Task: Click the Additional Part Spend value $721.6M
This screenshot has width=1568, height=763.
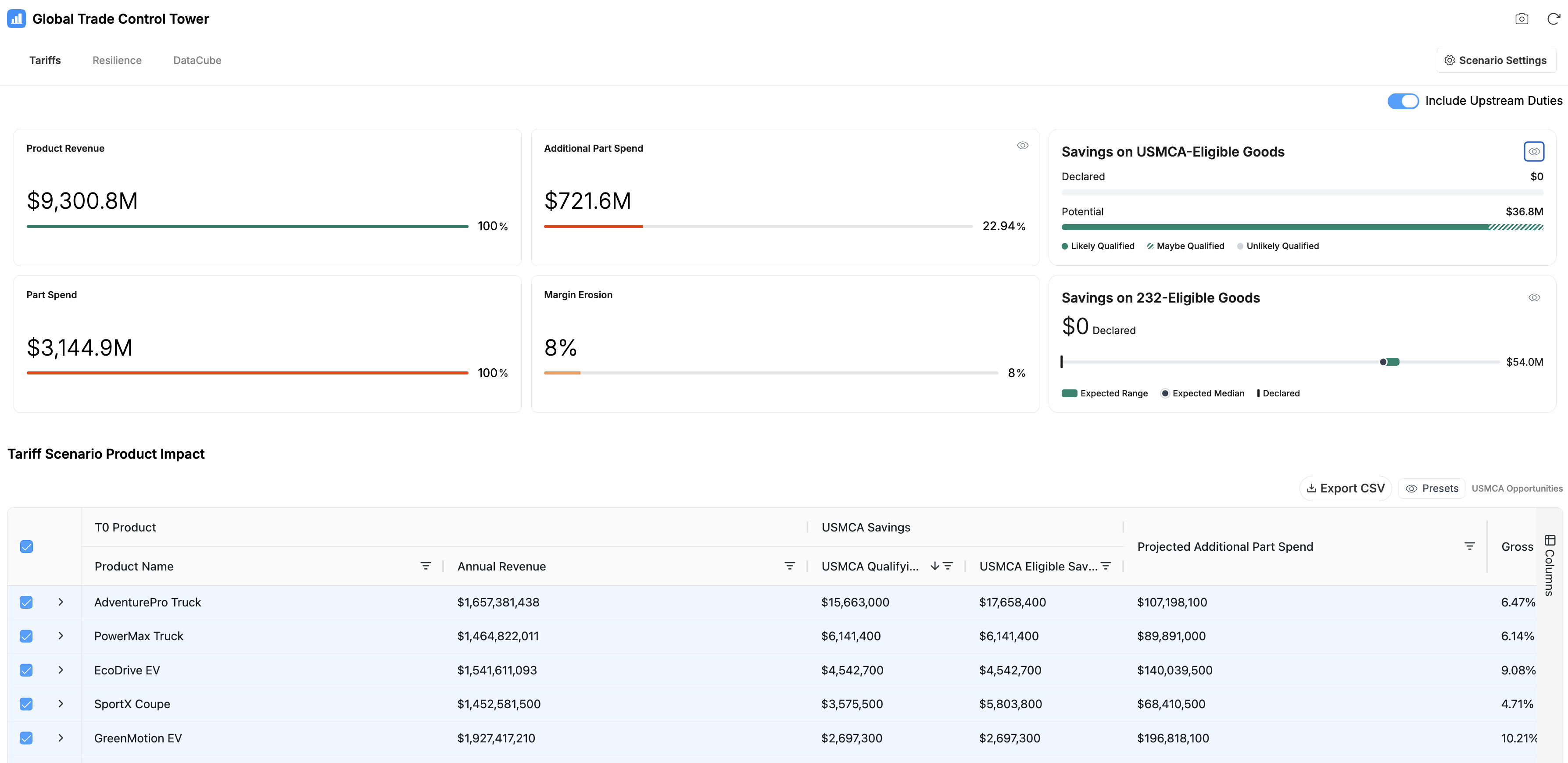Action: coord(587,201)
